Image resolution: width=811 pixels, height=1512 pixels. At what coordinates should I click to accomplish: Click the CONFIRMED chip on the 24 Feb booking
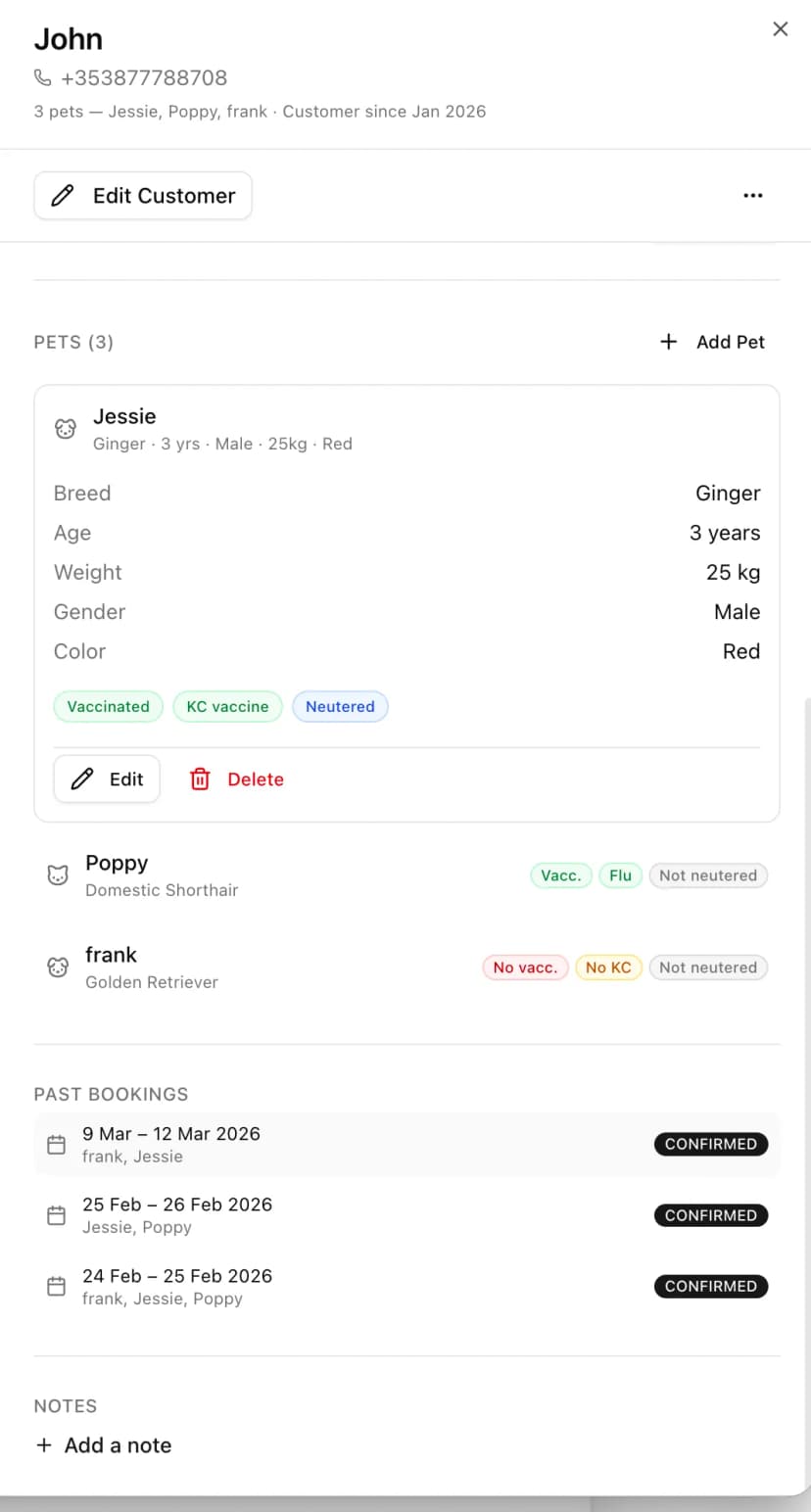click(711, 1286)
